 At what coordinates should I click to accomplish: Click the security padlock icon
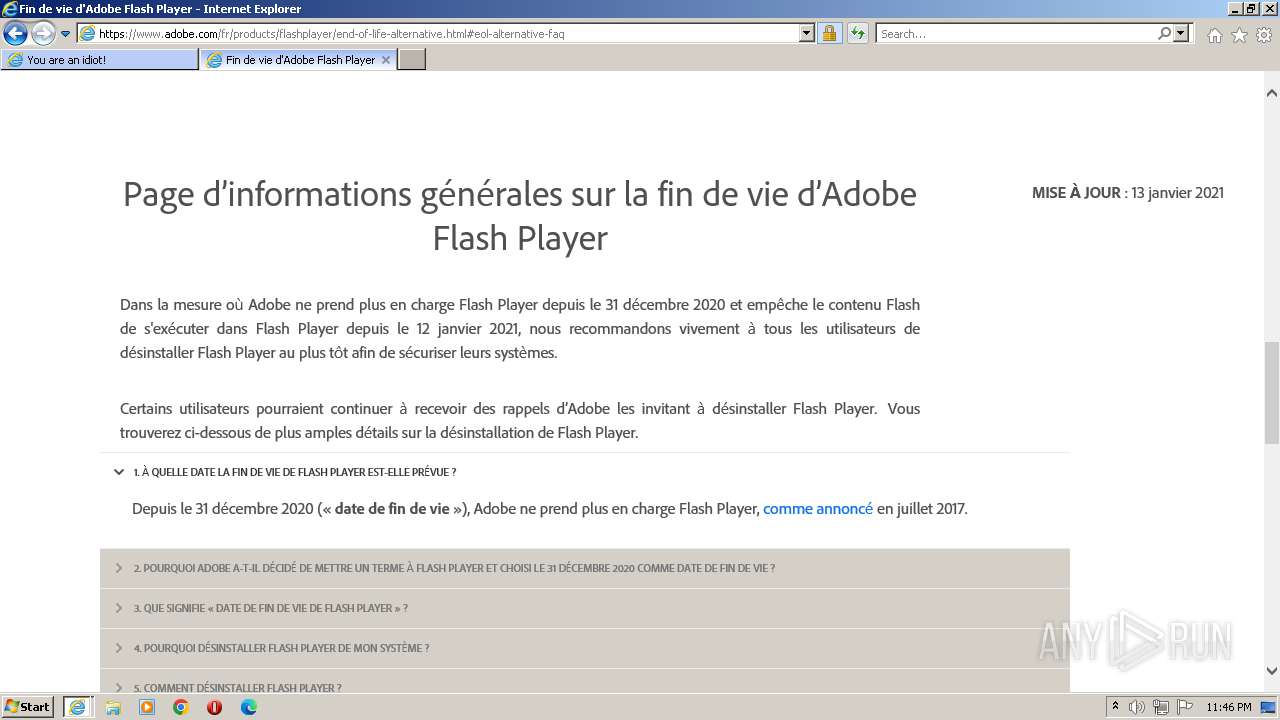click(829, 34)
